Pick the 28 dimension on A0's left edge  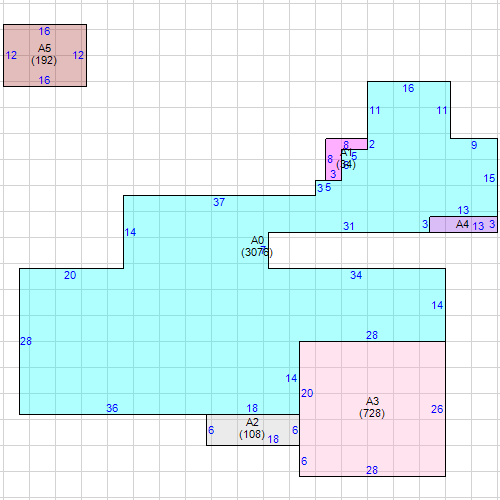(x=26, y=341)
